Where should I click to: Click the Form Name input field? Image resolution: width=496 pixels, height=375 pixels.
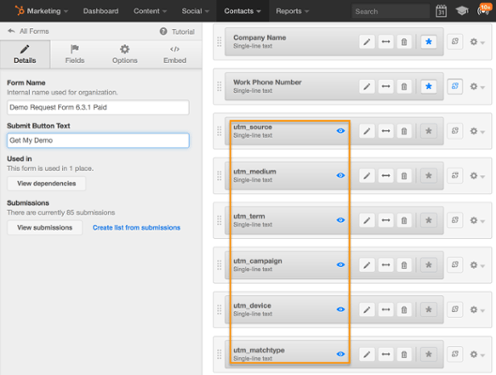tap(98, 107)
